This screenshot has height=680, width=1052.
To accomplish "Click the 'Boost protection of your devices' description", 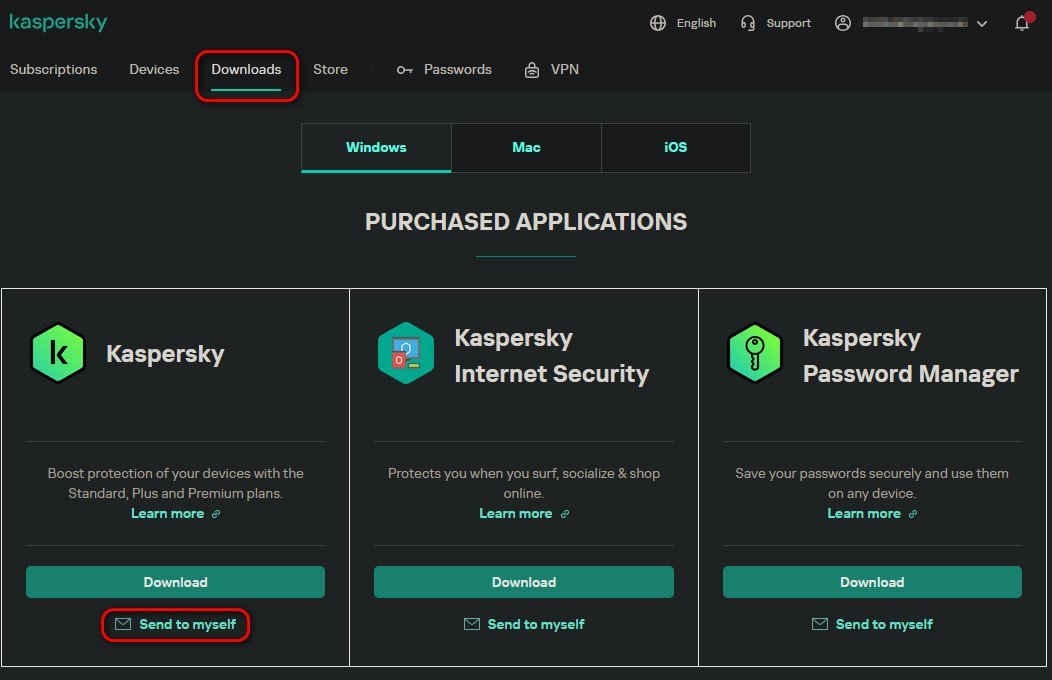I will tap(175, 483).
